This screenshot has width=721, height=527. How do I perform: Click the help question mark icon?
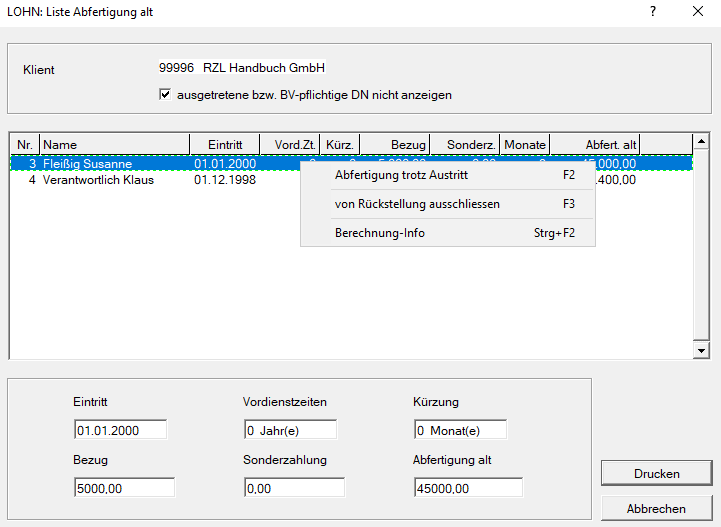click(653, 12)
